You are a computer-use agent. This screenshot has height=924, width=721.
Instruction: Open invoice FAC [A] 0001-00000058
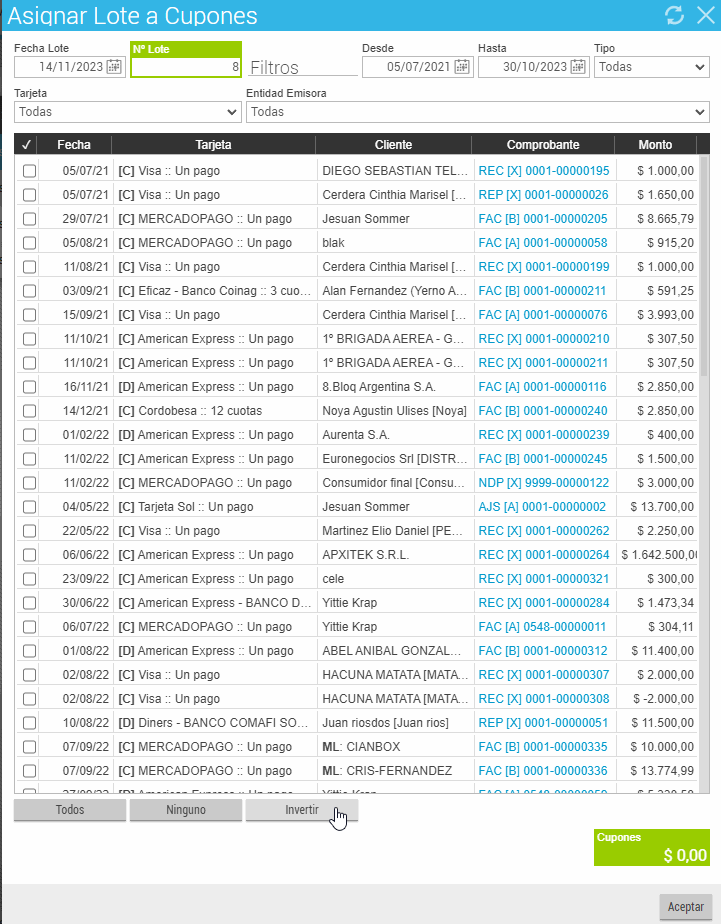(543, 243)
